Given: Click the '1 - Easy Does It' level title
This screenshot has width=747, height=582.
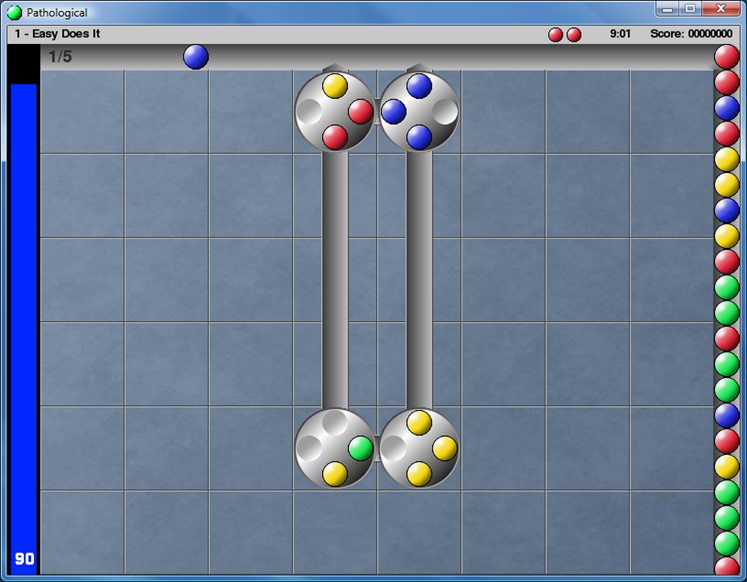Looking at the screenshot, I should (x=57, y=34).
